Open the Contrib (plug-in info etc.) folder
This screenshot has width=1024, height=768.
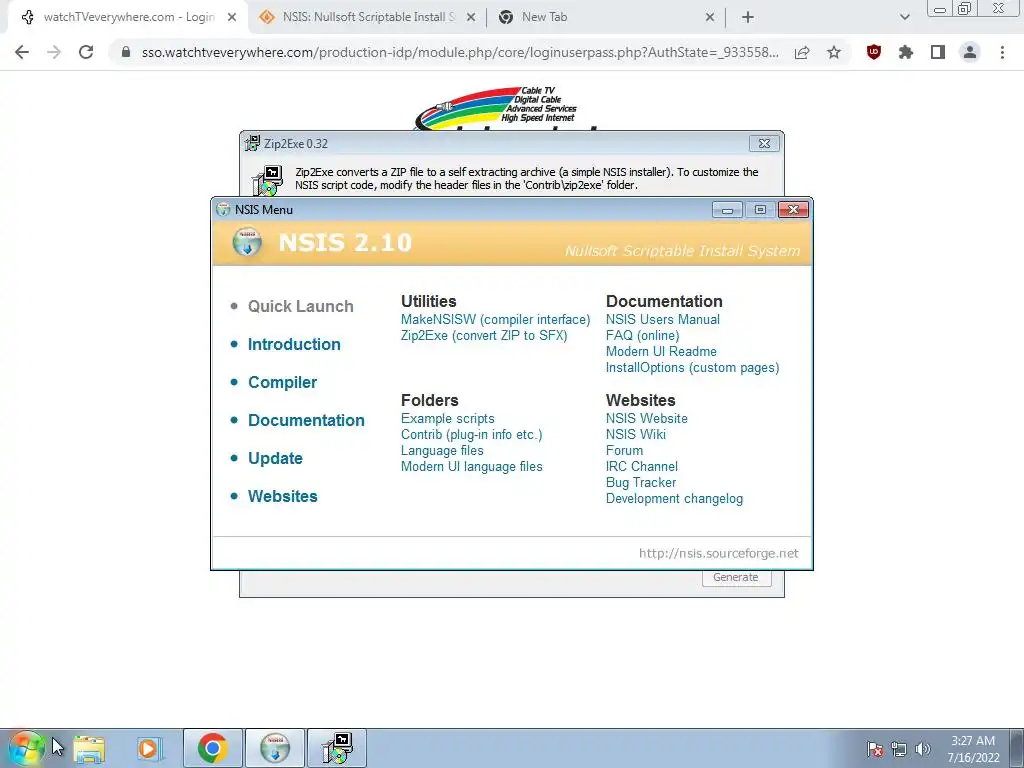pos(472,434)
